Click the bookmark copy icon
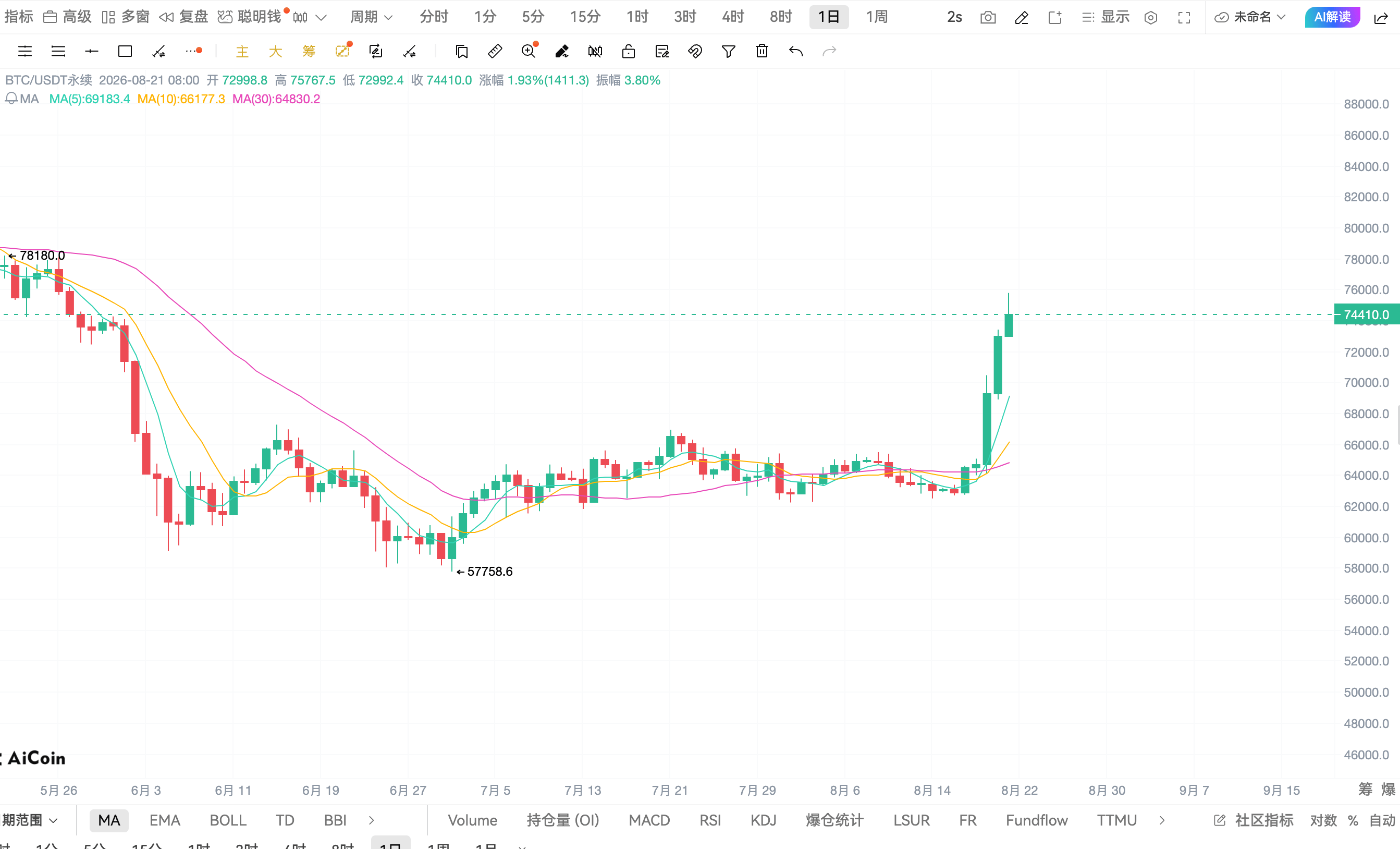The height and width of the screenshot is (849, 1400). pyautogui.click(x=462, y=52)
